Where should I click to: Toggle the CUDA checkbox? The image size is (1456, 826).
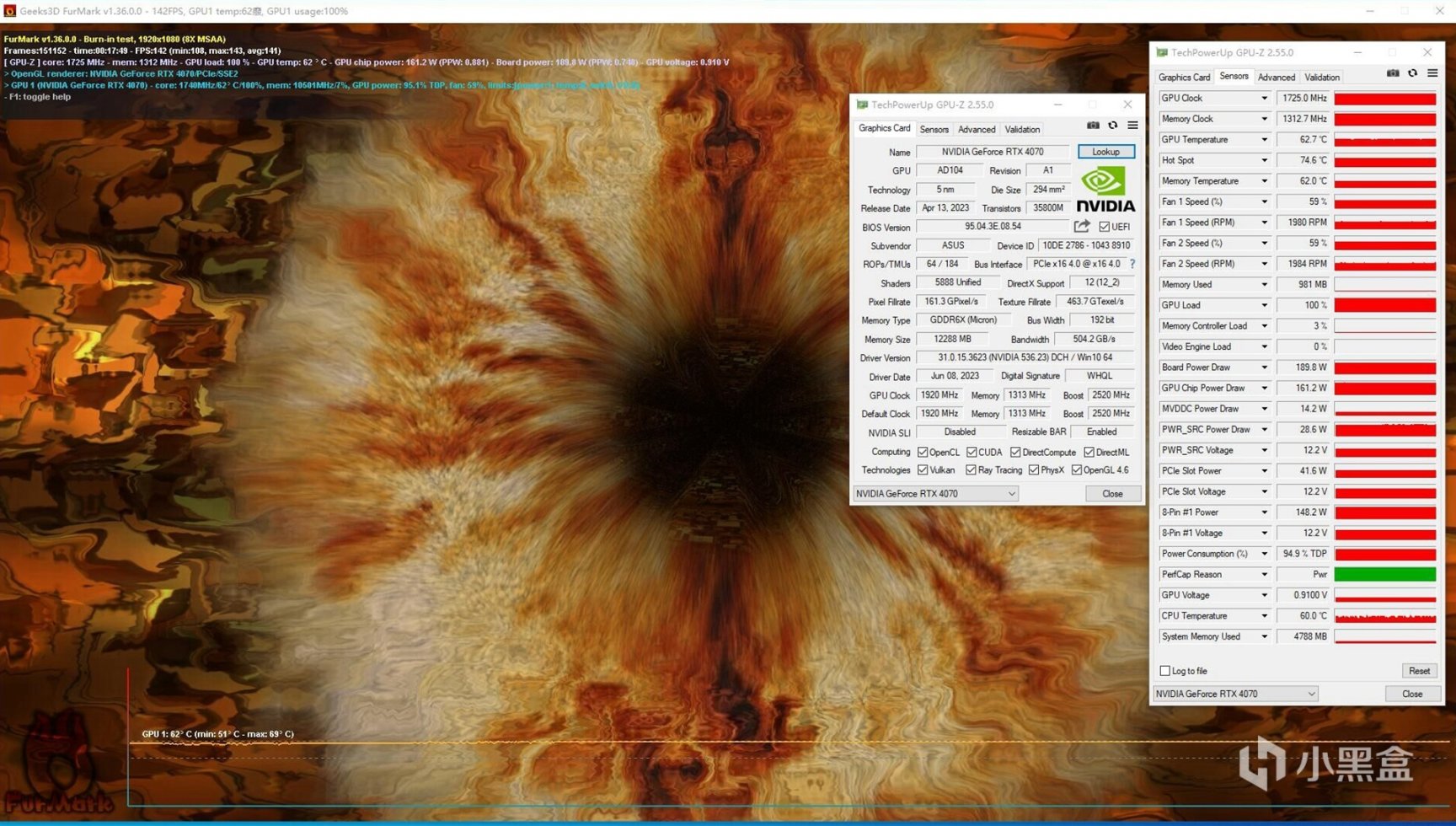972,453
